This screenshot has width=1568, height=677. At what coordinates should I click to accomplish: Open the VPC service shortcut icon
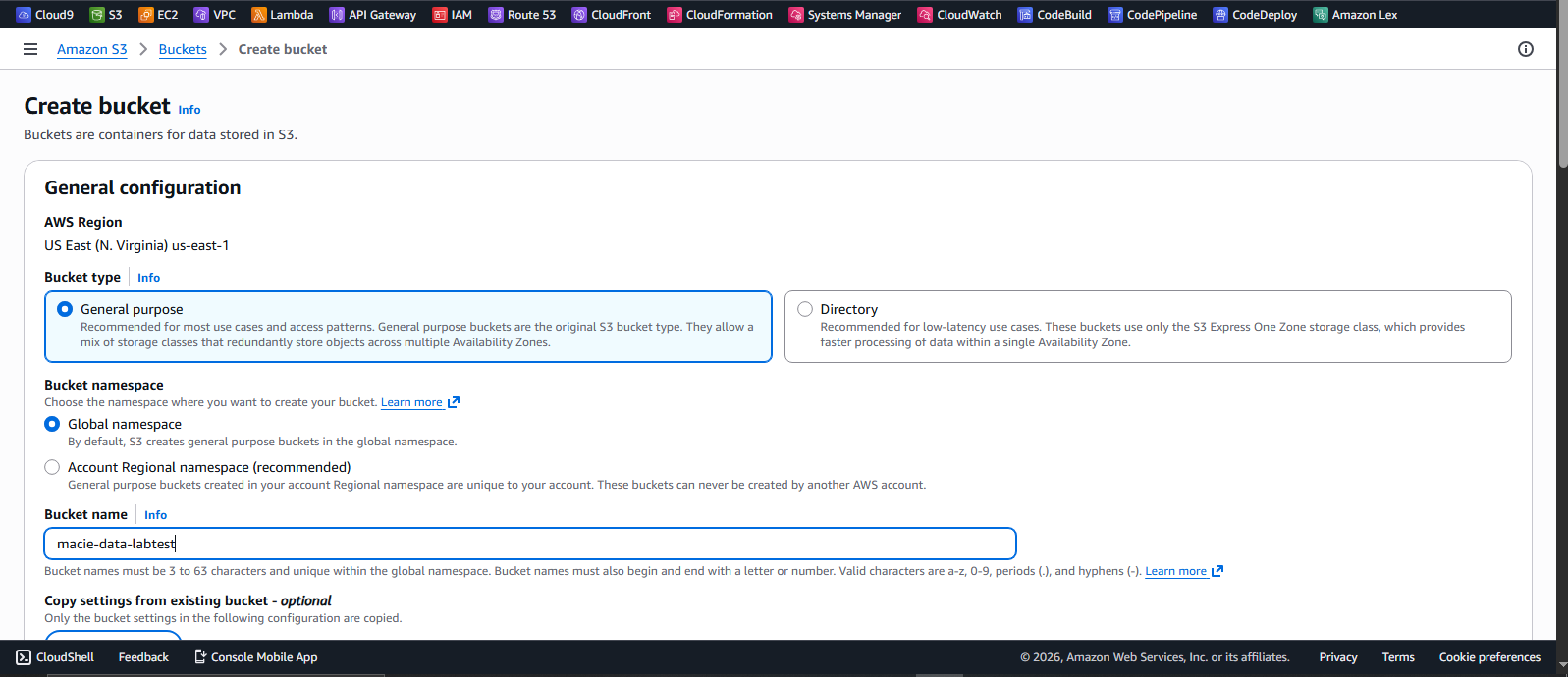pyautogui.click(x=201, y=15)
